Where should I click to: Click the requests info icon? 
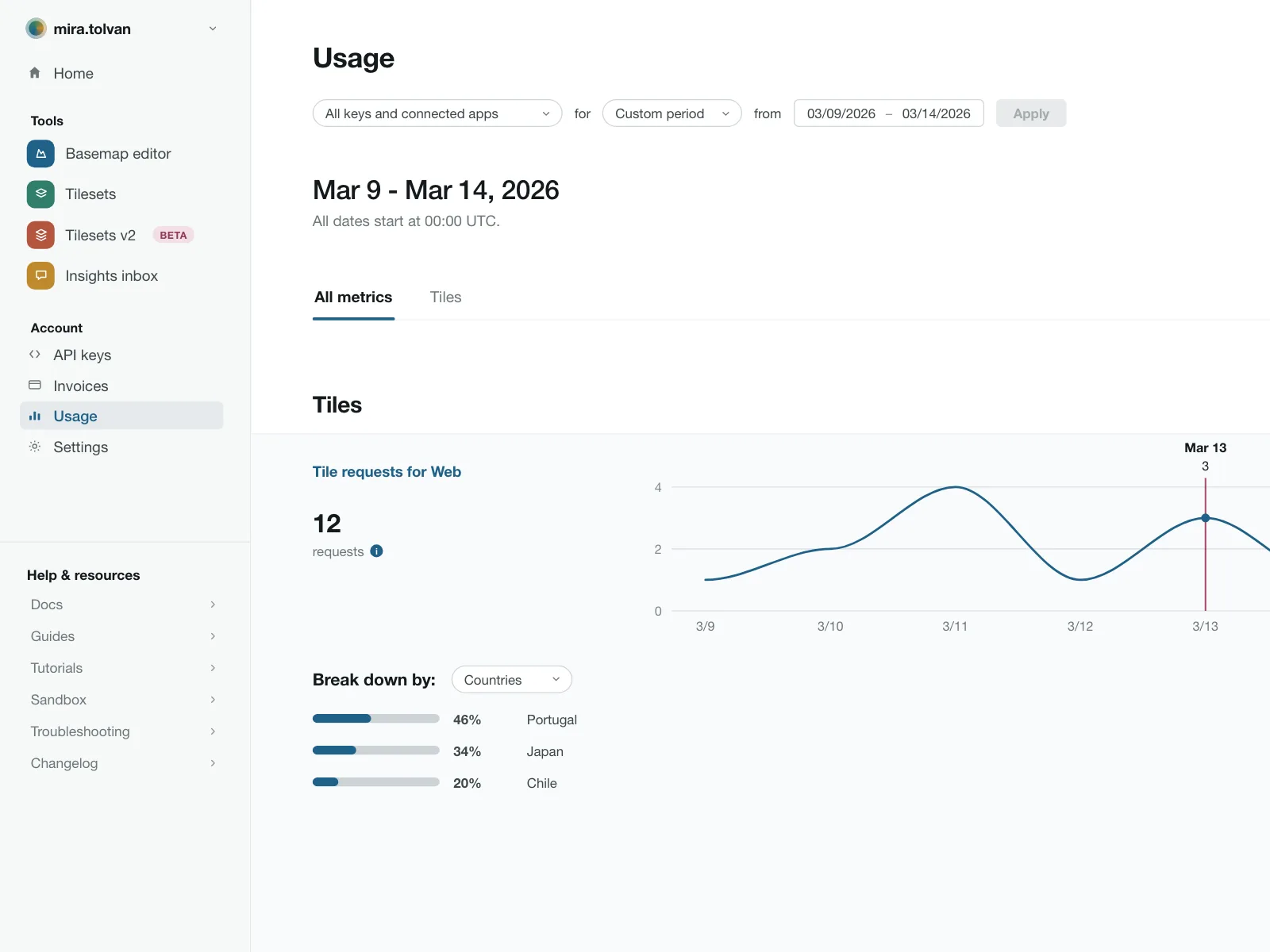pyautogui.click(x=377, y=551)
